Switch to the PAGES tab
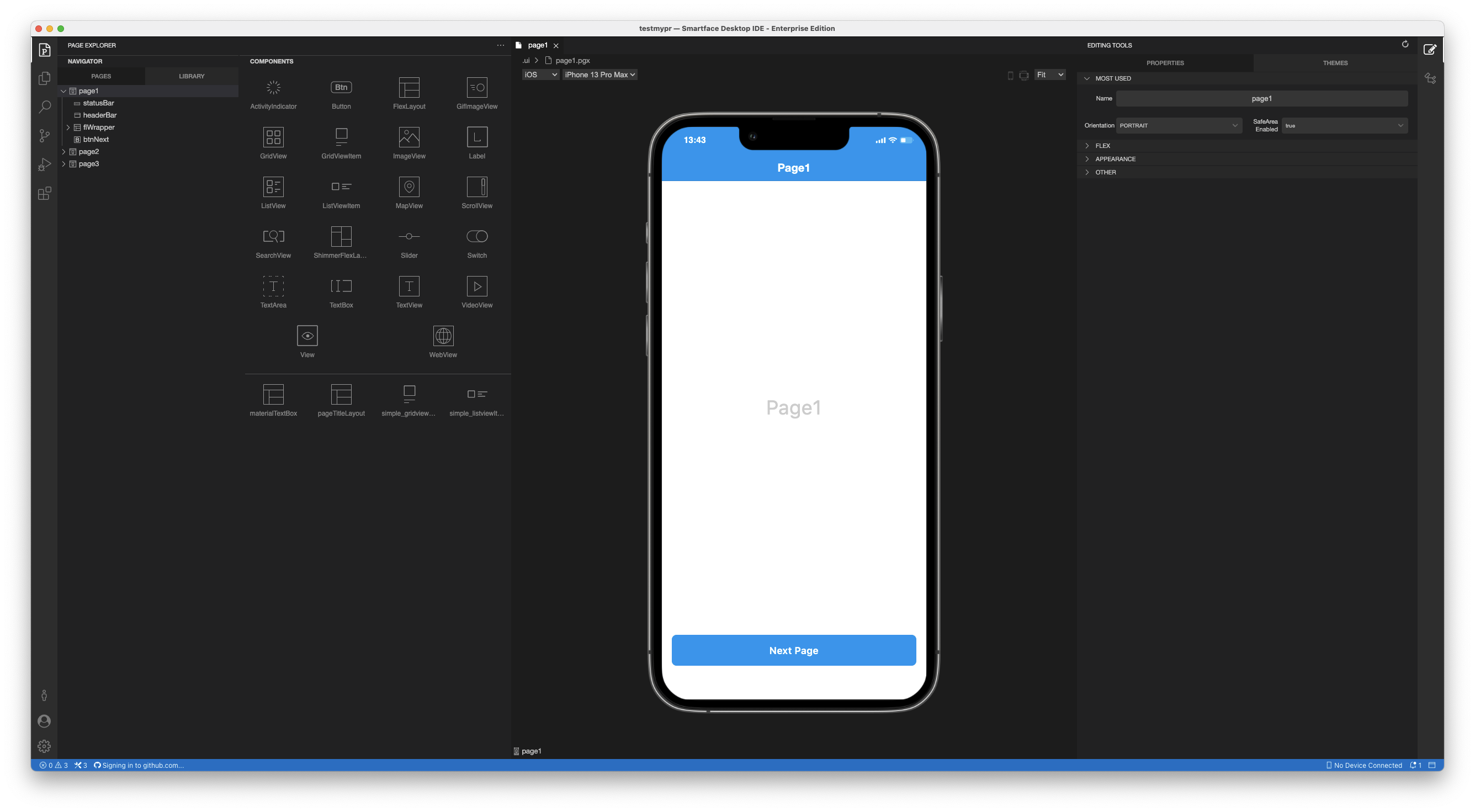The height and width of the screenshot is (812, 1475). tap(102, 76)
